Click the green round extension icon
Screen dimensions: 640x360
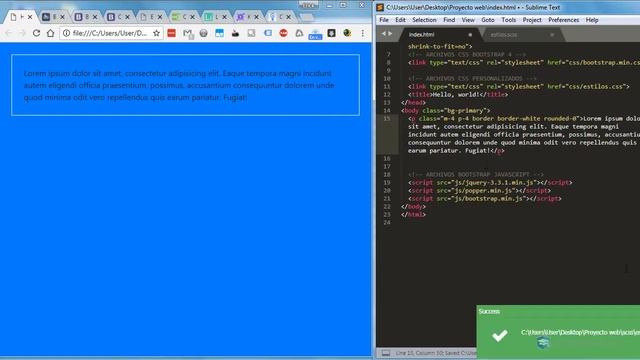[347, 33]
